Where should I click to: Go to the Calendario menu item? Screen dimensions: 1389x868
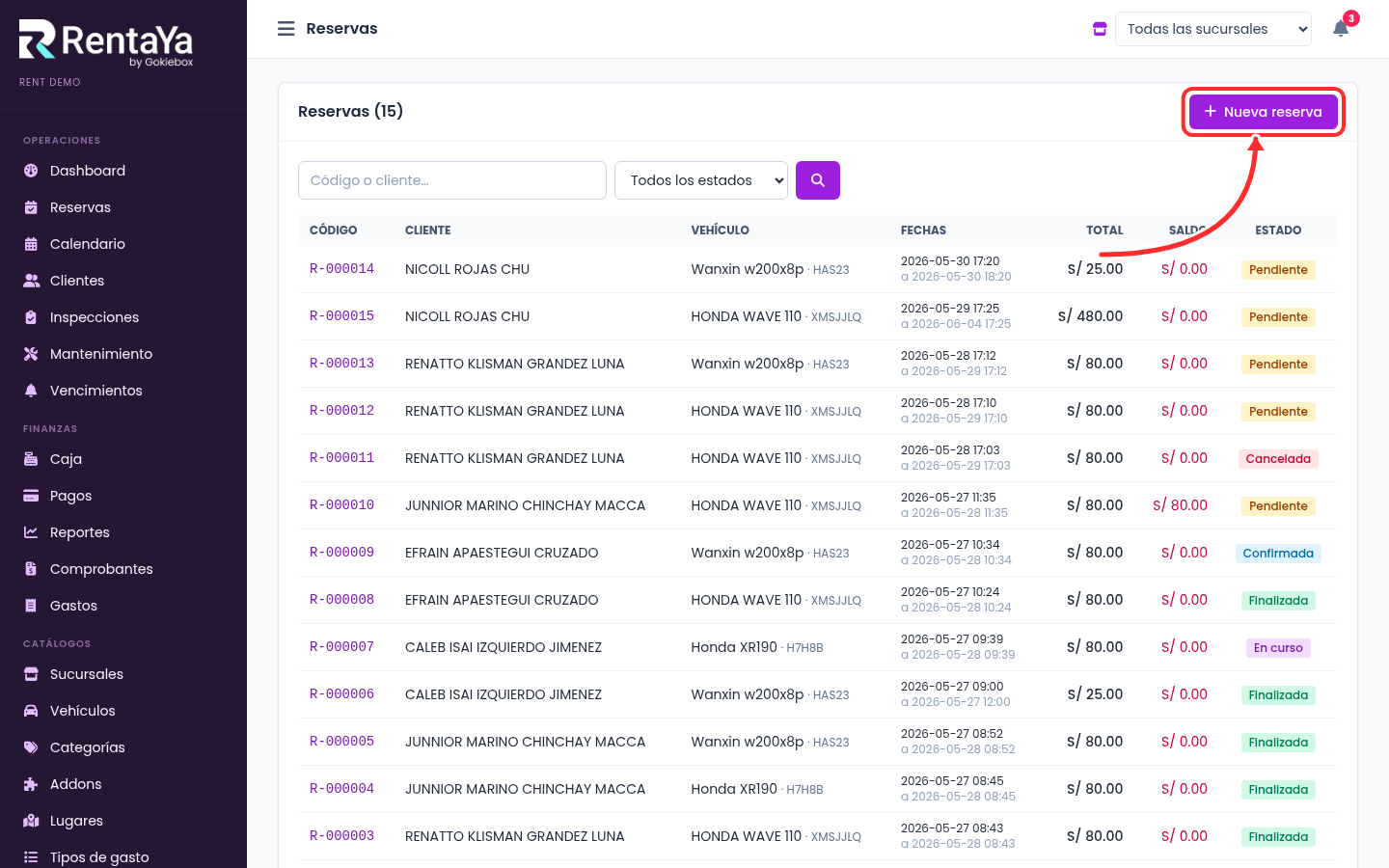(123, 244)
